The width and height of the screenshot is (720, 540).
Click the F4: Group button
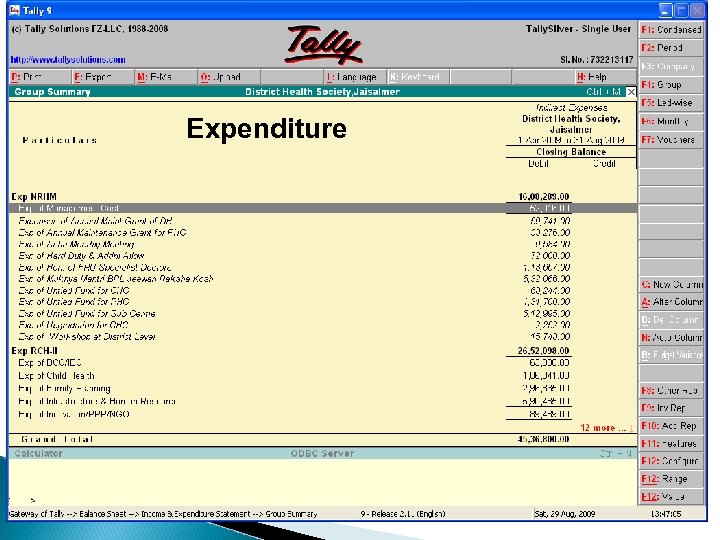pos(671,84)
